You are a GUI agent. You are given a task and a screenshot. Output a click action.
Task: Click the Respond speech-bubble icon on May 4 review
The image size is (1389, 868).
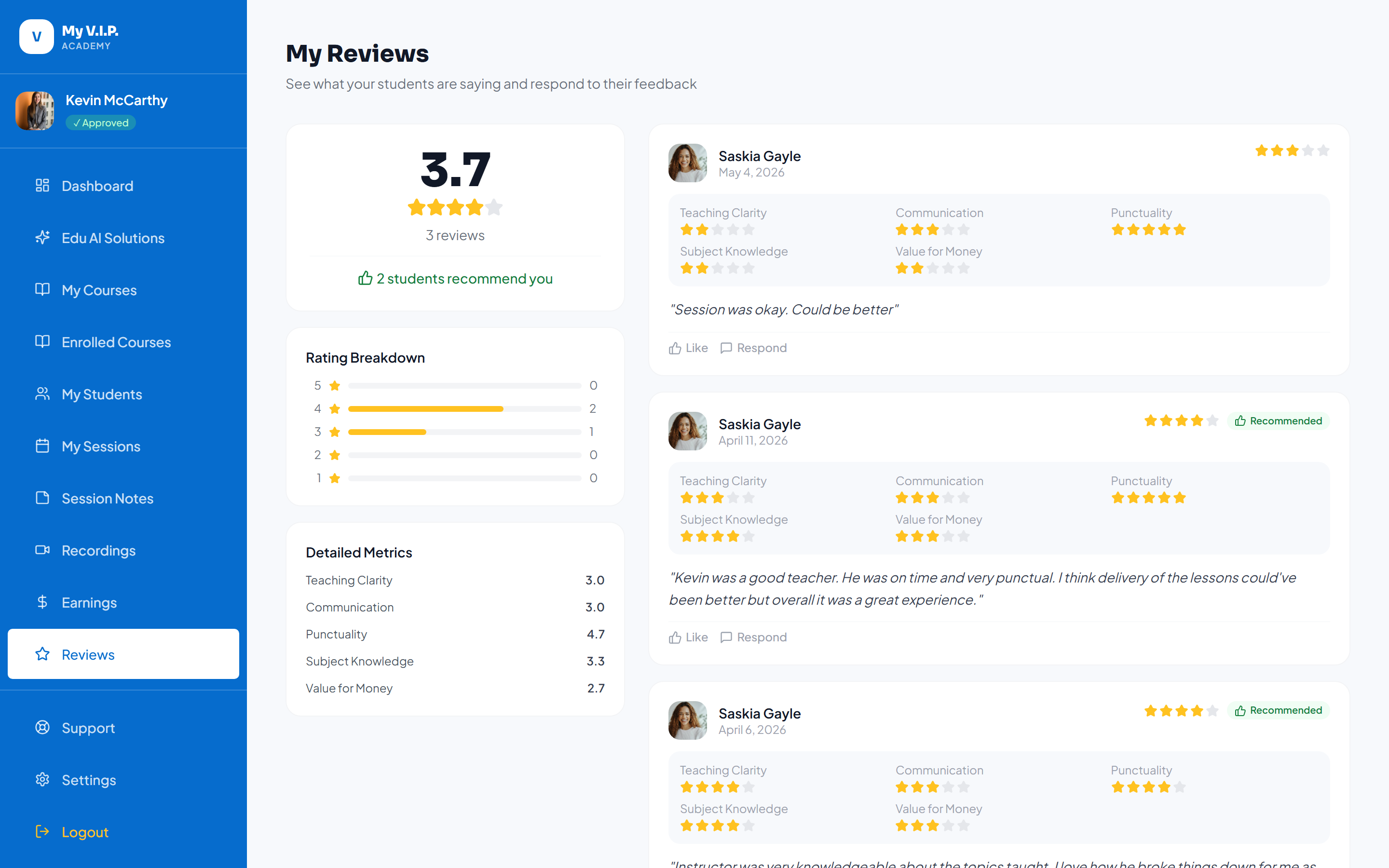[726, 349]
